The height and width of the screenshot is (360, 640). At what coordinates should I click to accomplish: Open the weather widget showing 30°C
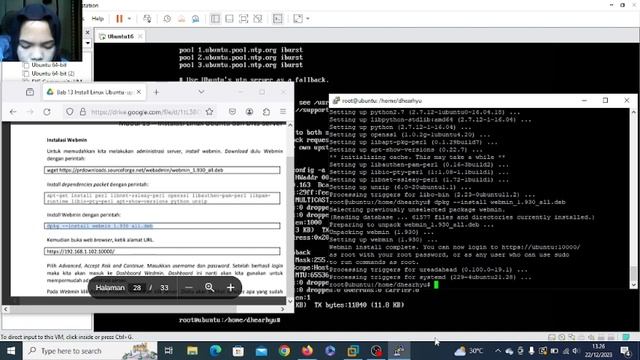pos(469,351)
